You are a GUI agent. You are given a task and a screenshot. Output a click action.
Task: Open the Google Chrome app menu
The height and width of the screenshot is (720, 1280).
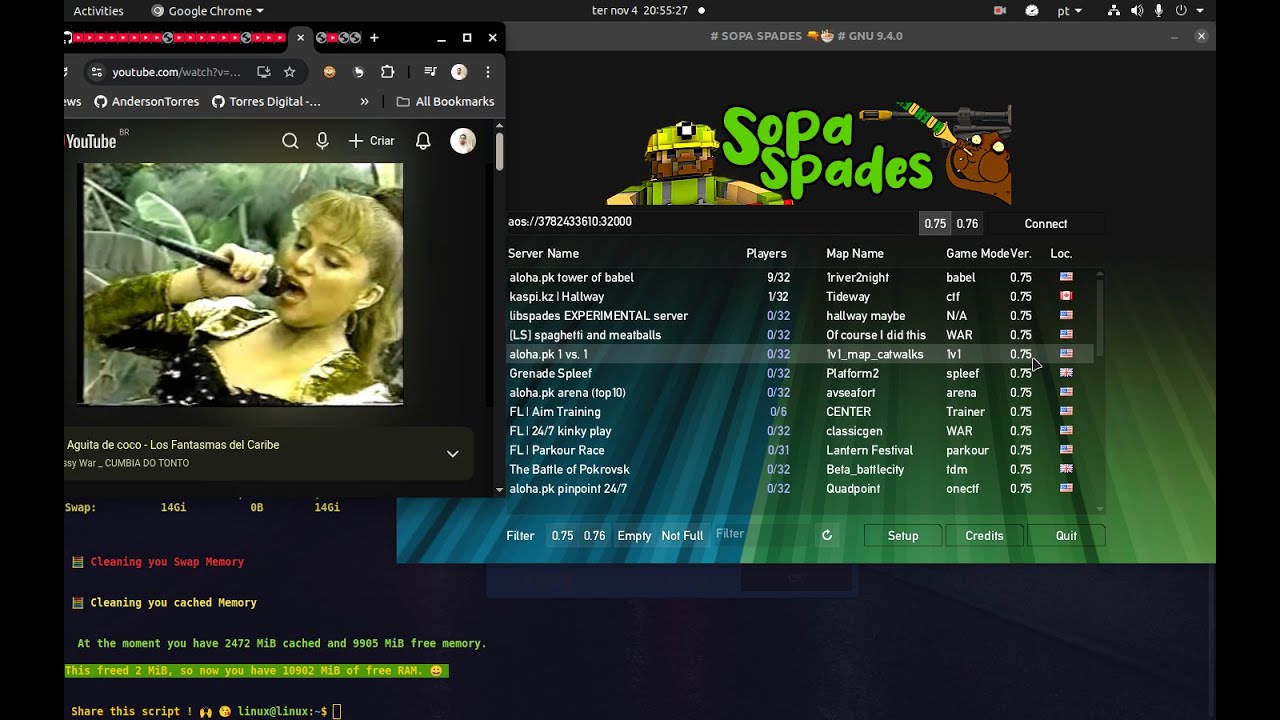[x=208, y=11]
